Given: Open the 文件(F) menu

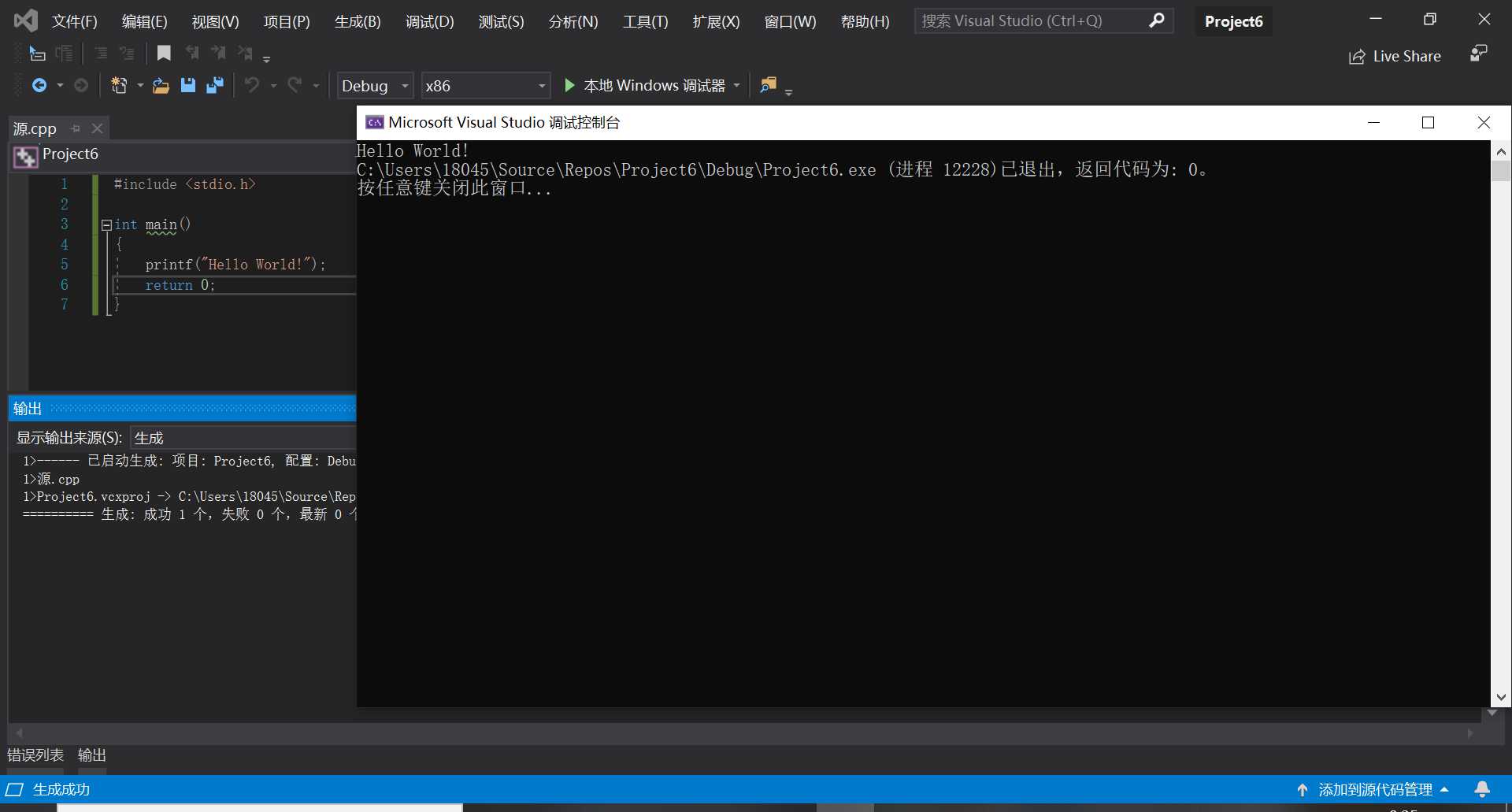Looking at the screenshot, I should pyautogui.click(x=75, y=21).
